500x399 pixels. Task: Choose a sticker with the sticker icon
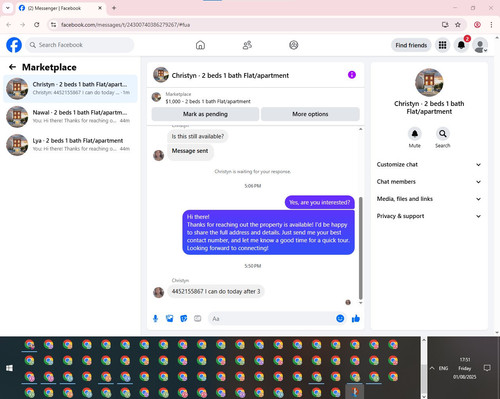[184, 319]
